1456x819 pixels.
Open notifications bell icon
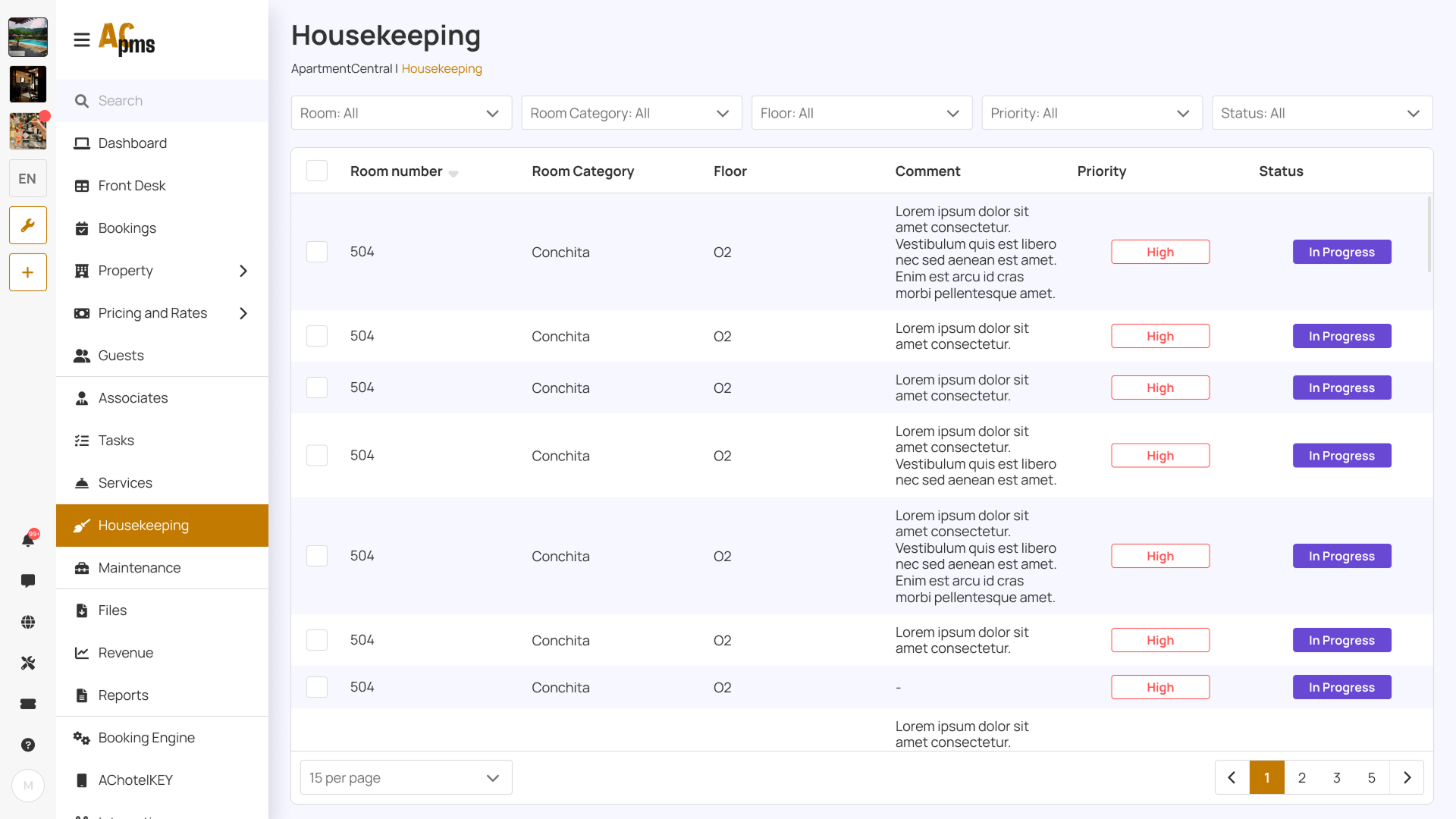(x=28, y=540)
